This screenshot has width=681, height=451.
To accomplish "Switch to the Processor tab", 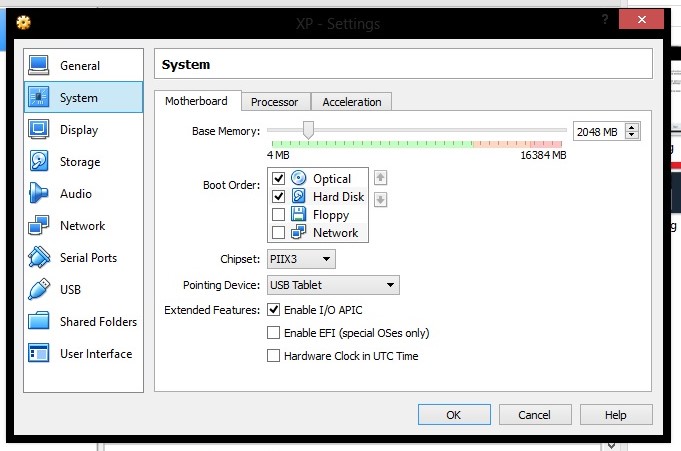I will (274, 102).
